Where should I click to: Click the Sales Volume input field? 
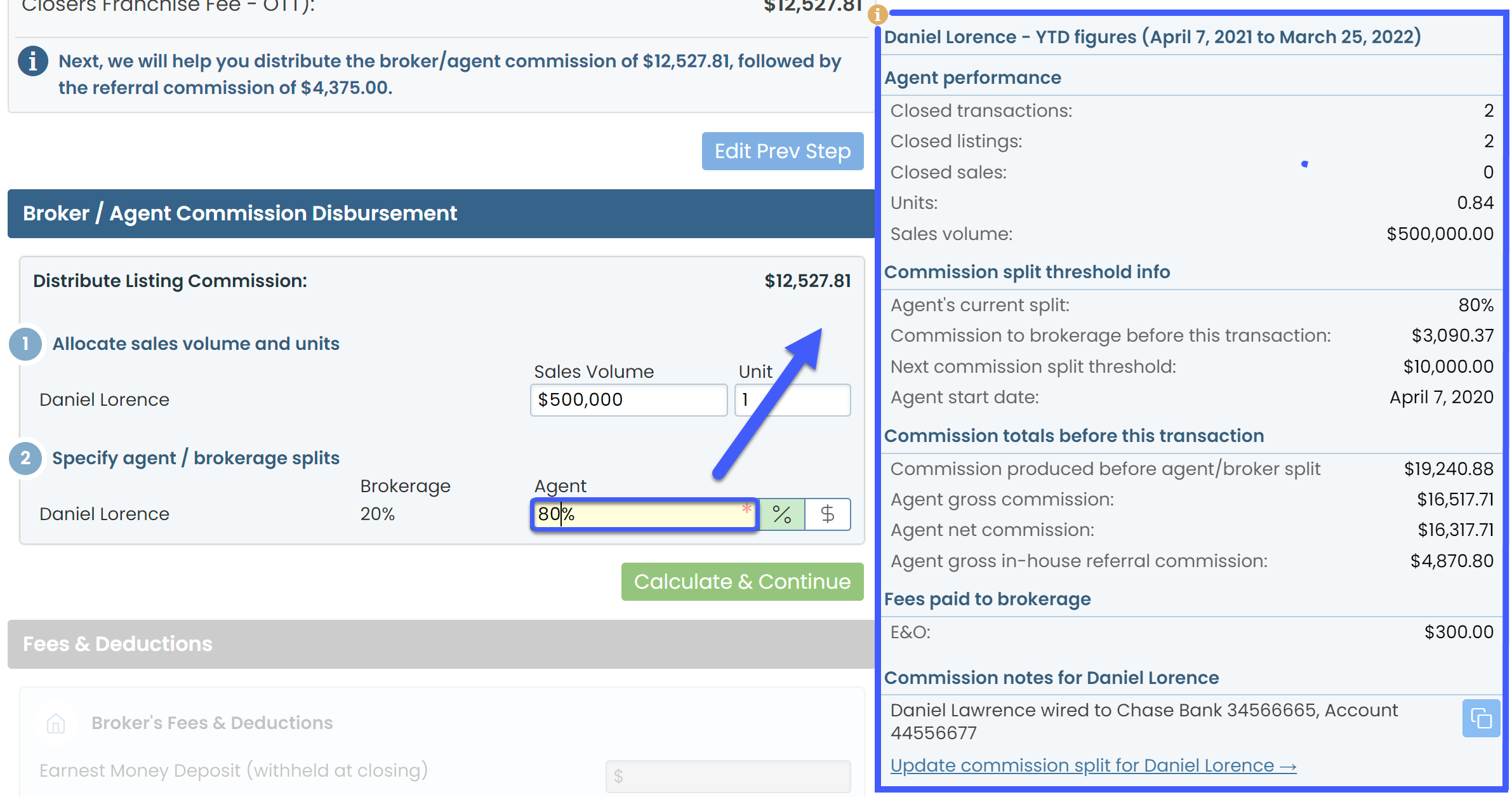point(628,399)
